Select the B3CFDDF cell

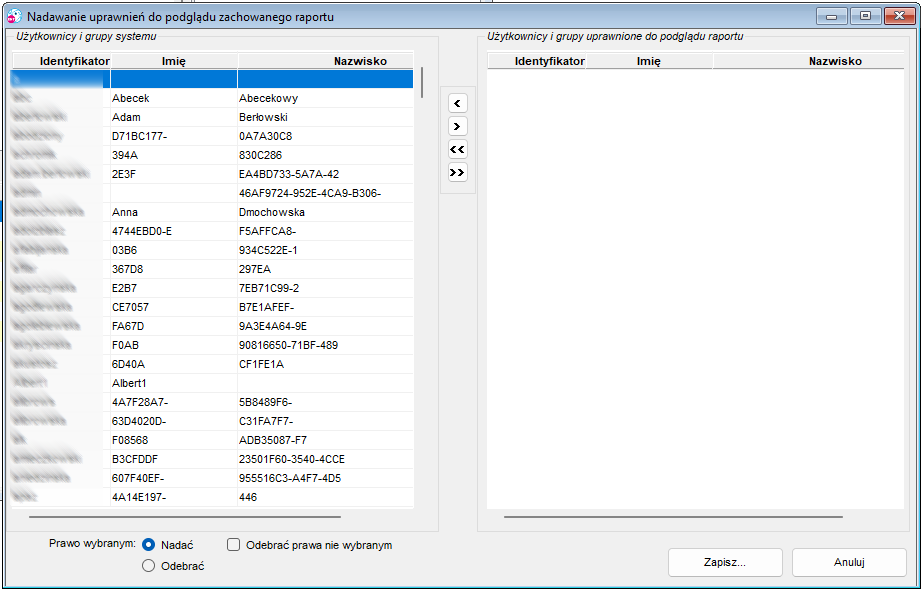click(174, 459)
